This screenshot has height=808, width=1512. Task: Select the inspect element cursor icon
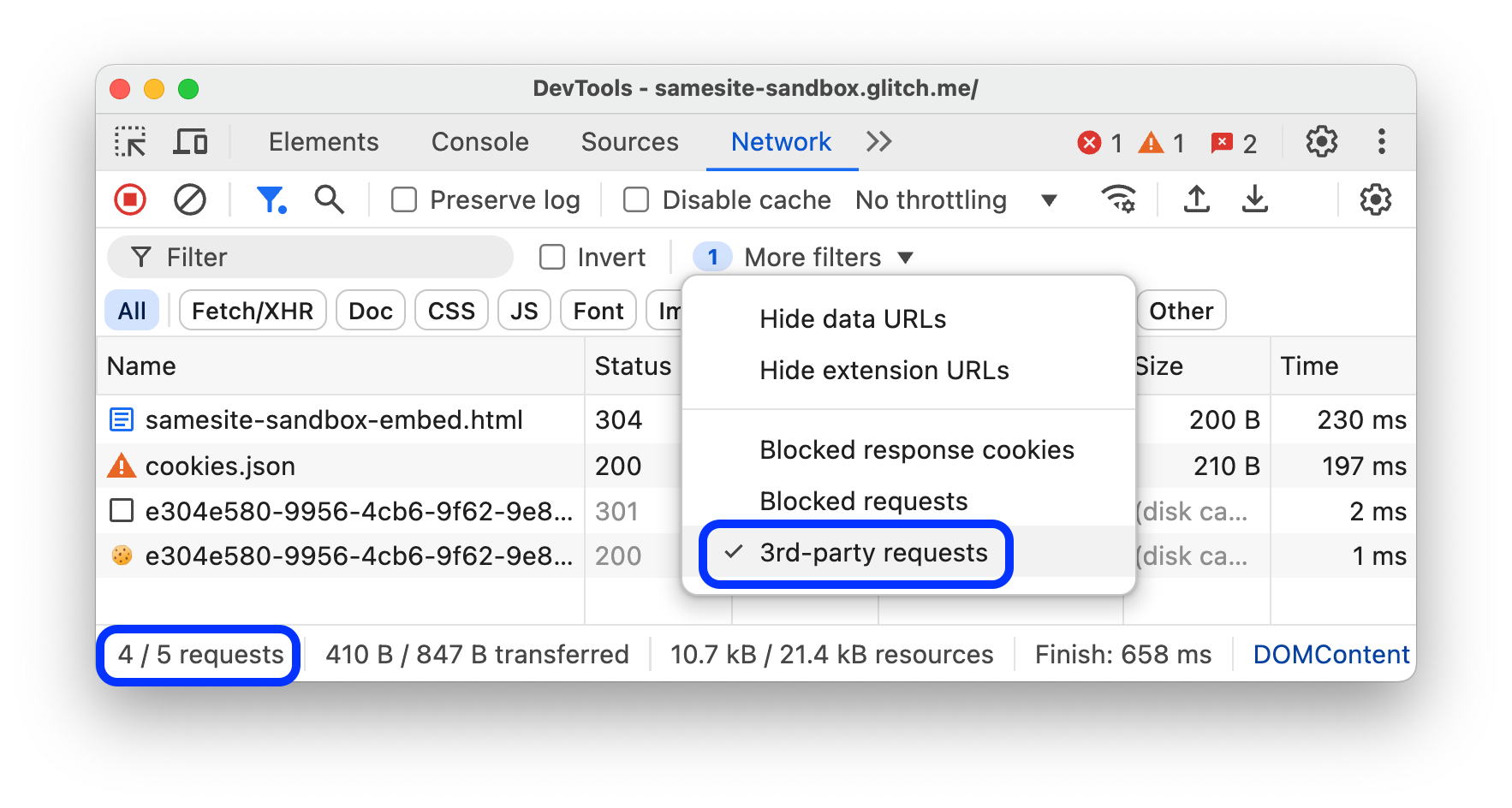point(130,141)
